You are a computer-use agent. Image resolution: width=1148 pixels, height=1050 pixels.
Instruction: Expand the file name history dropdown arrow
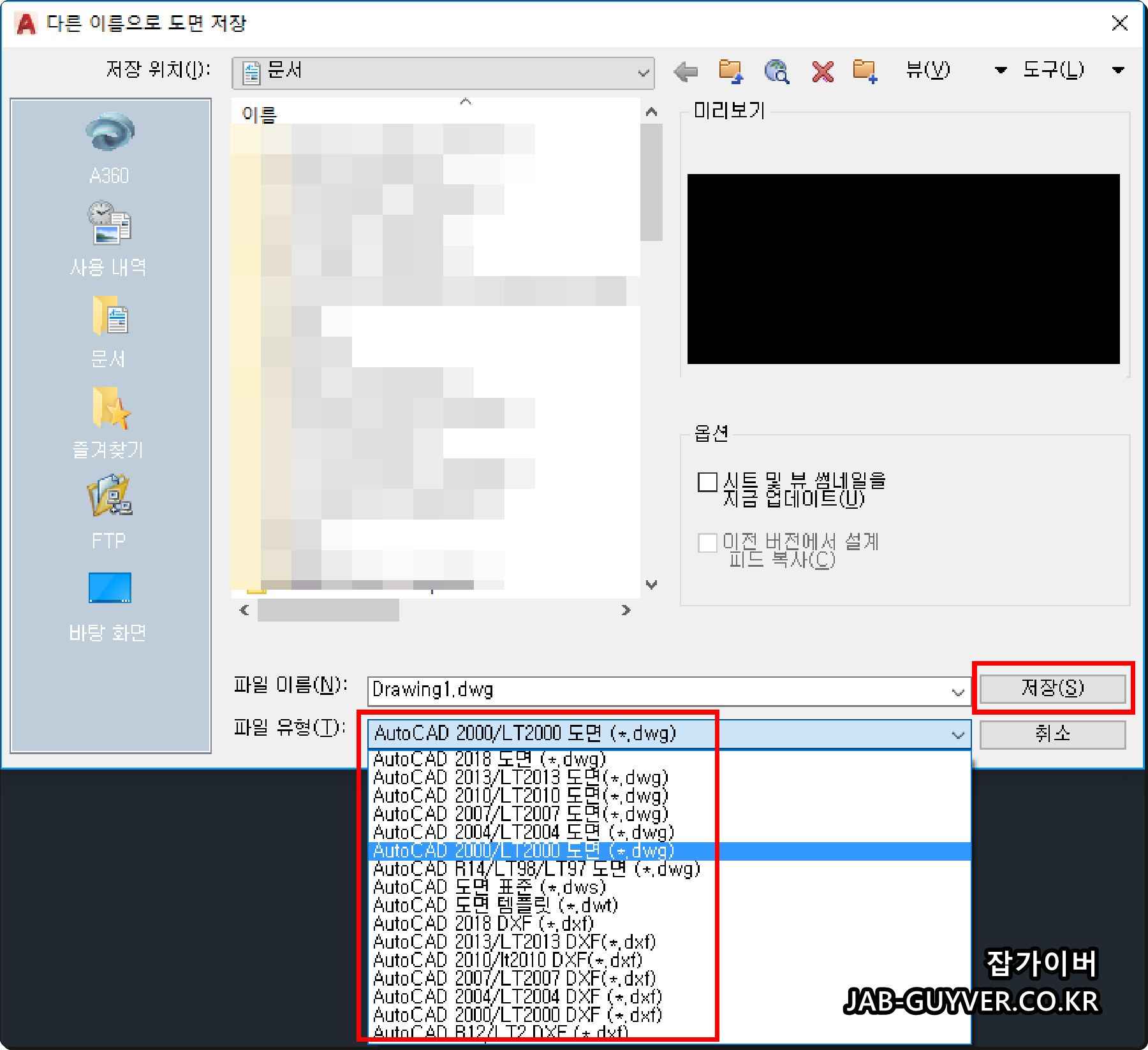pos(958,692)
